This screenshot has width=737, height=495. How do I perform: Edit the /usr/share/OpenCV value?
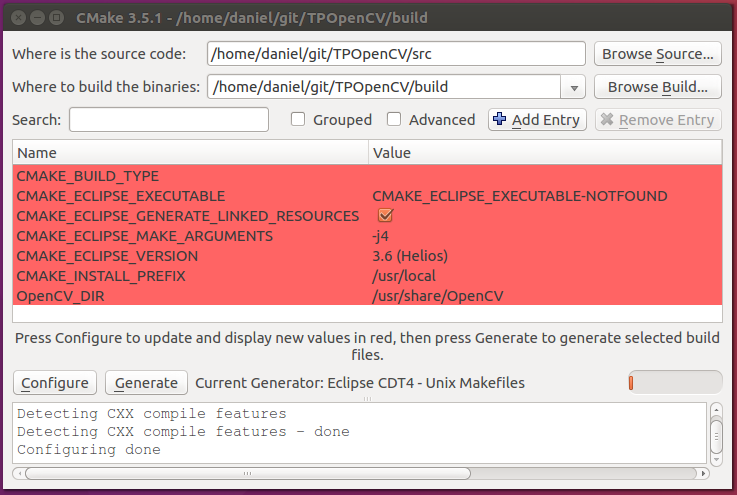click(438, 296)
